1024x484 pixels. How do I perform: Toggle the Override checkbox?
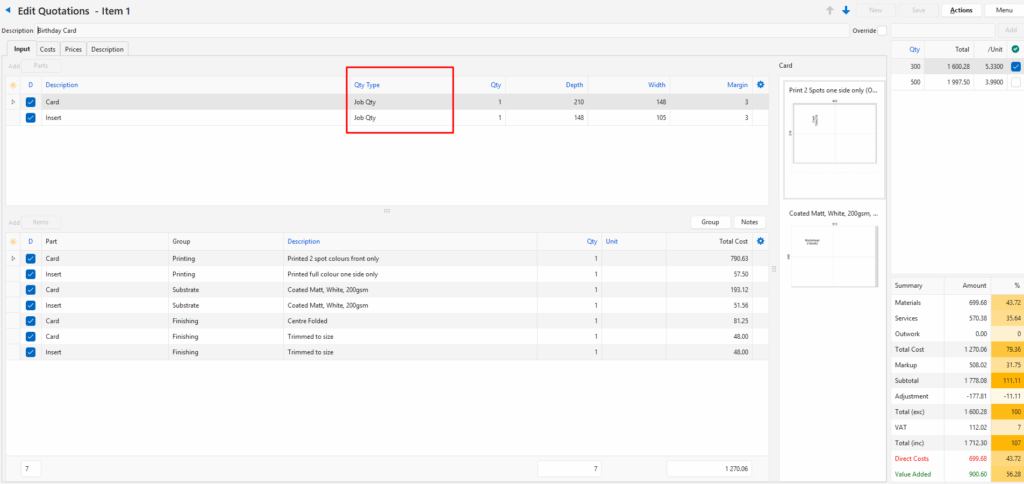pos(882,30)
